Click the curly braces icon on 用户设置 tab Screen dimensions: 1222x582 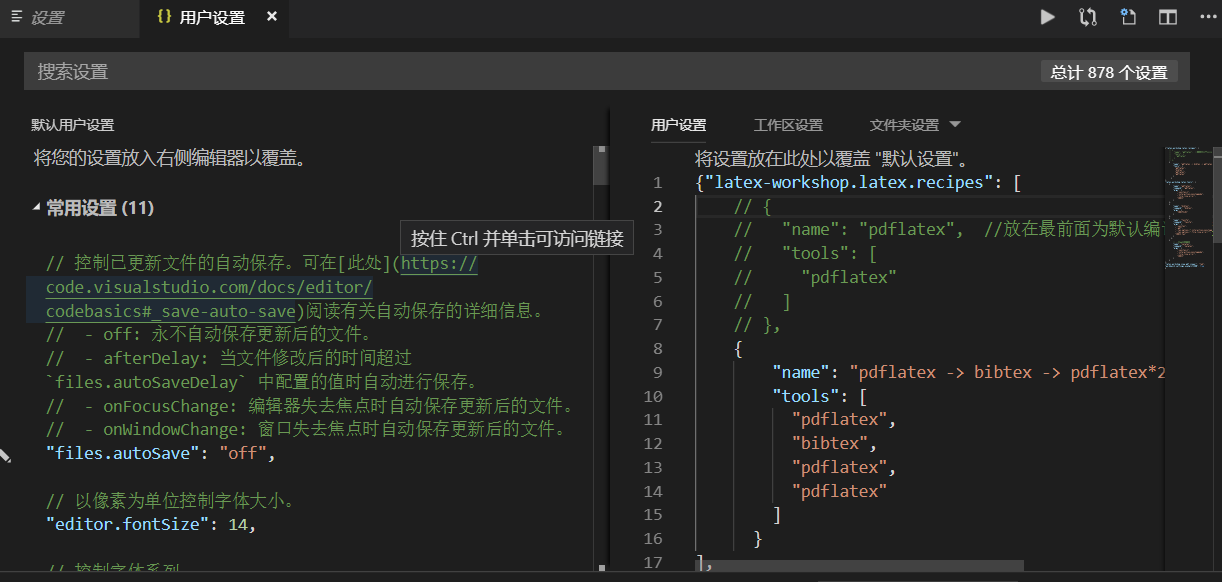[x=164, y=17]
